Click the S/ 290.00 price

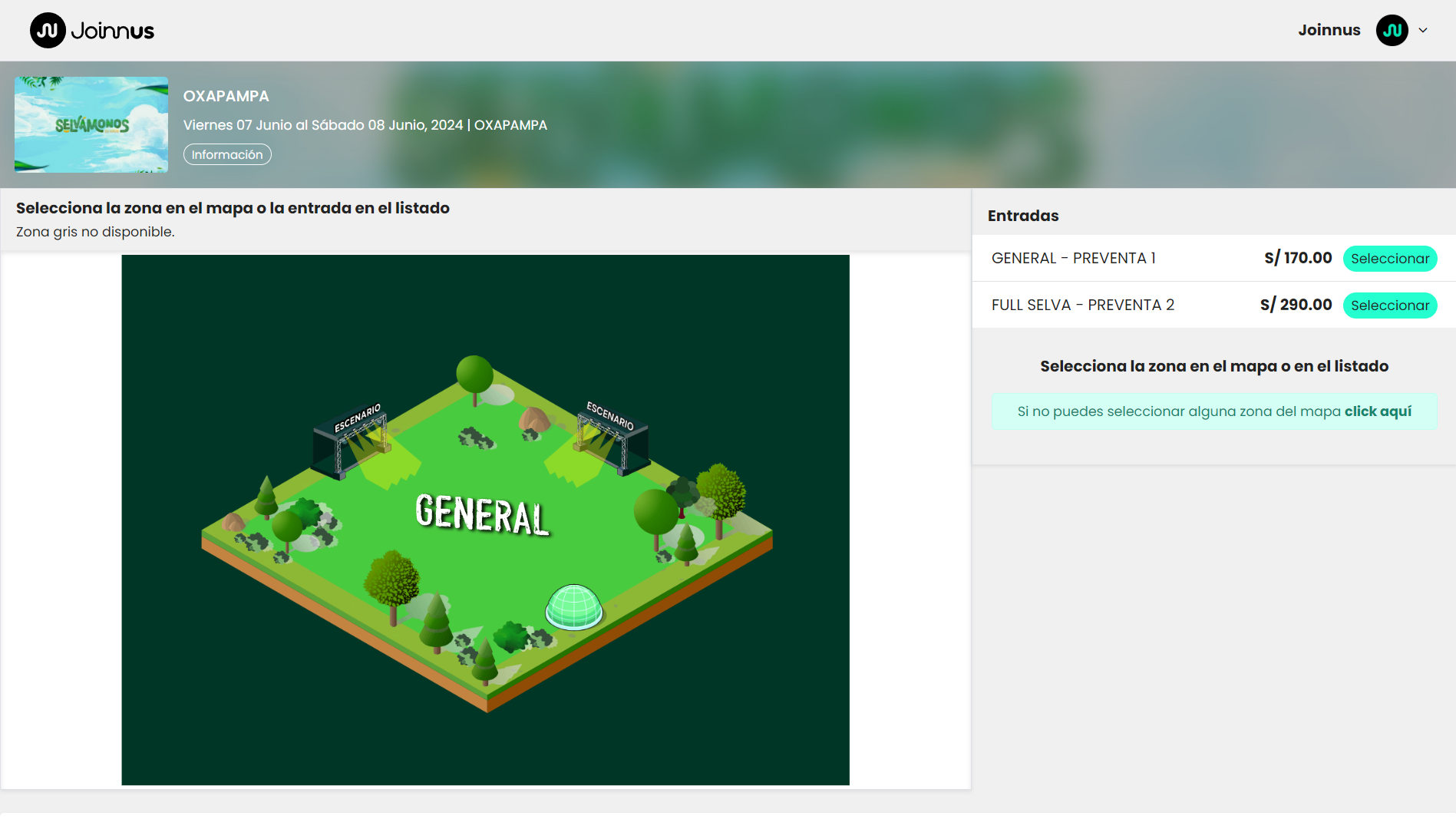pos(1296,305)
